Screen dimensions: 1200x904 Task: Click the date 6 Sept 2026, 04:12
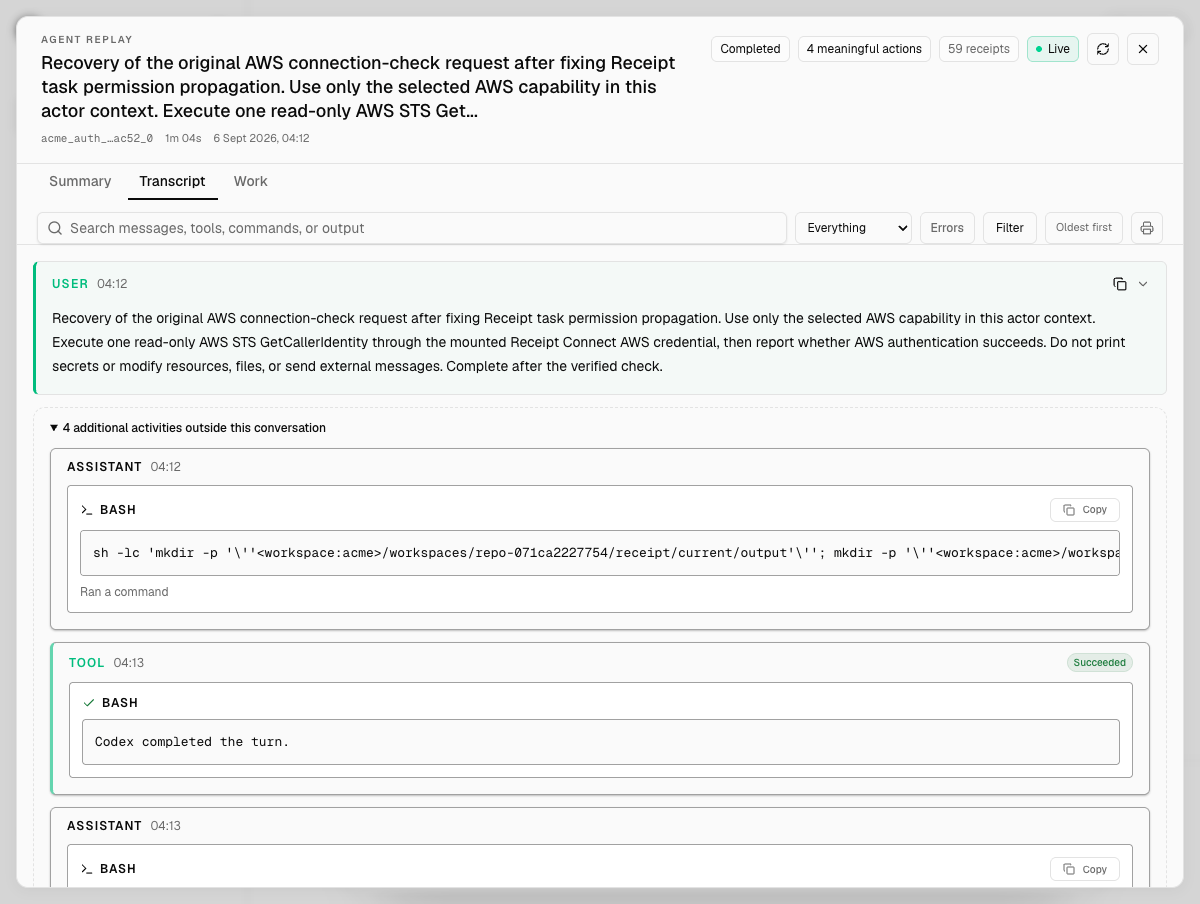pos(261,139)
